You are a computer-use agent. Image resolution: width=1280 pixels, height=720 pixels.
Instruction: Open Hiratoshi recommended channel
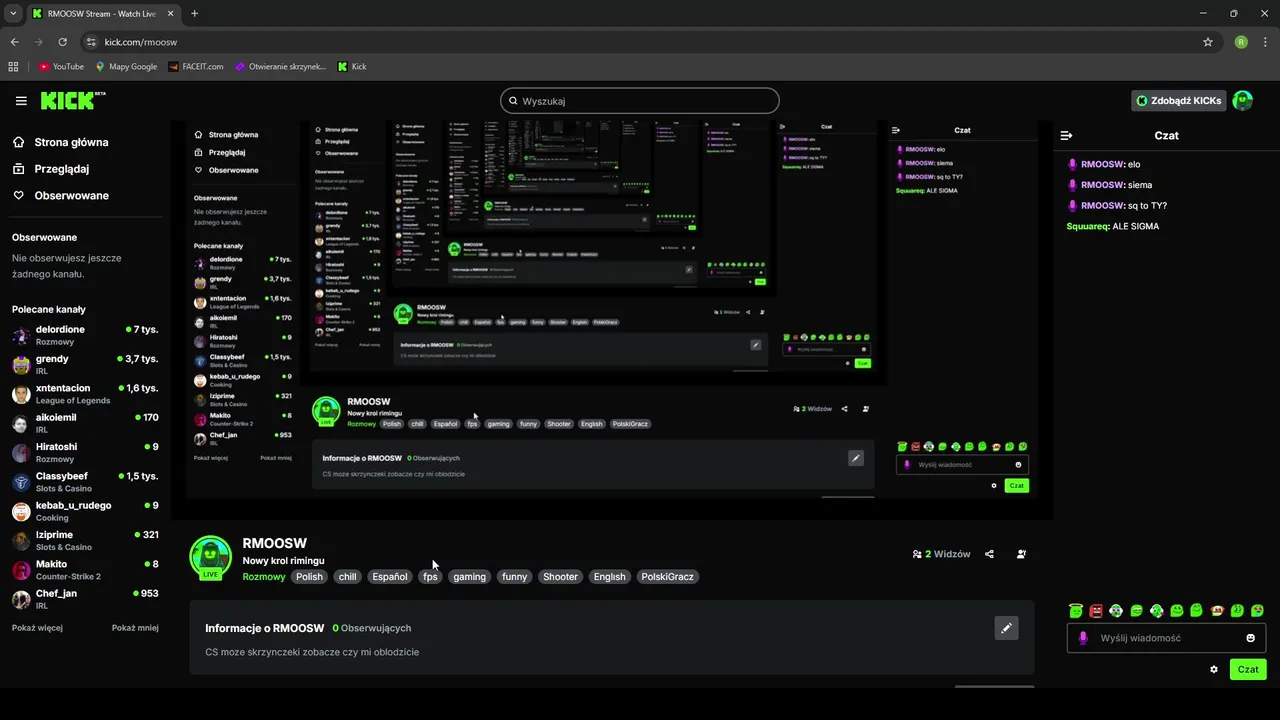click(85, 452)
